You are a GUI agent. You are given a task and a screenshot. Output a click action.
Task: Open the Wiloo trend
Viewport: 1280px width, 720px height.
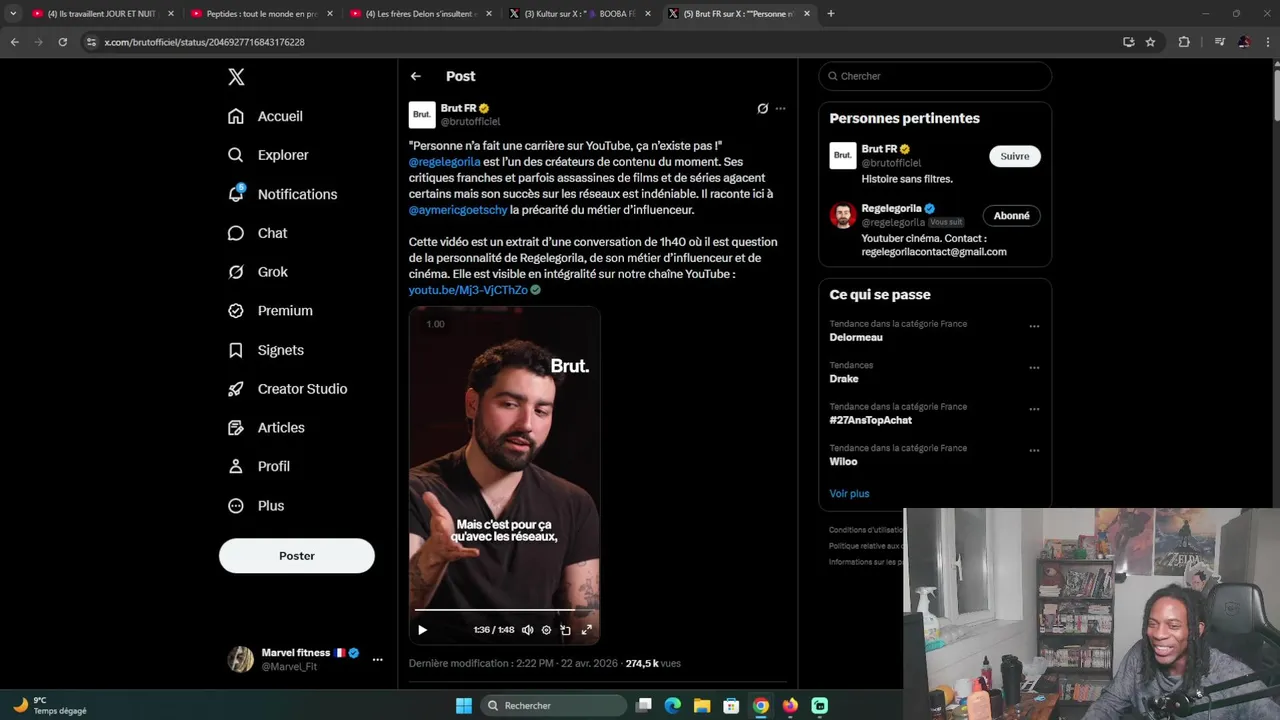[x=843, y=462]
